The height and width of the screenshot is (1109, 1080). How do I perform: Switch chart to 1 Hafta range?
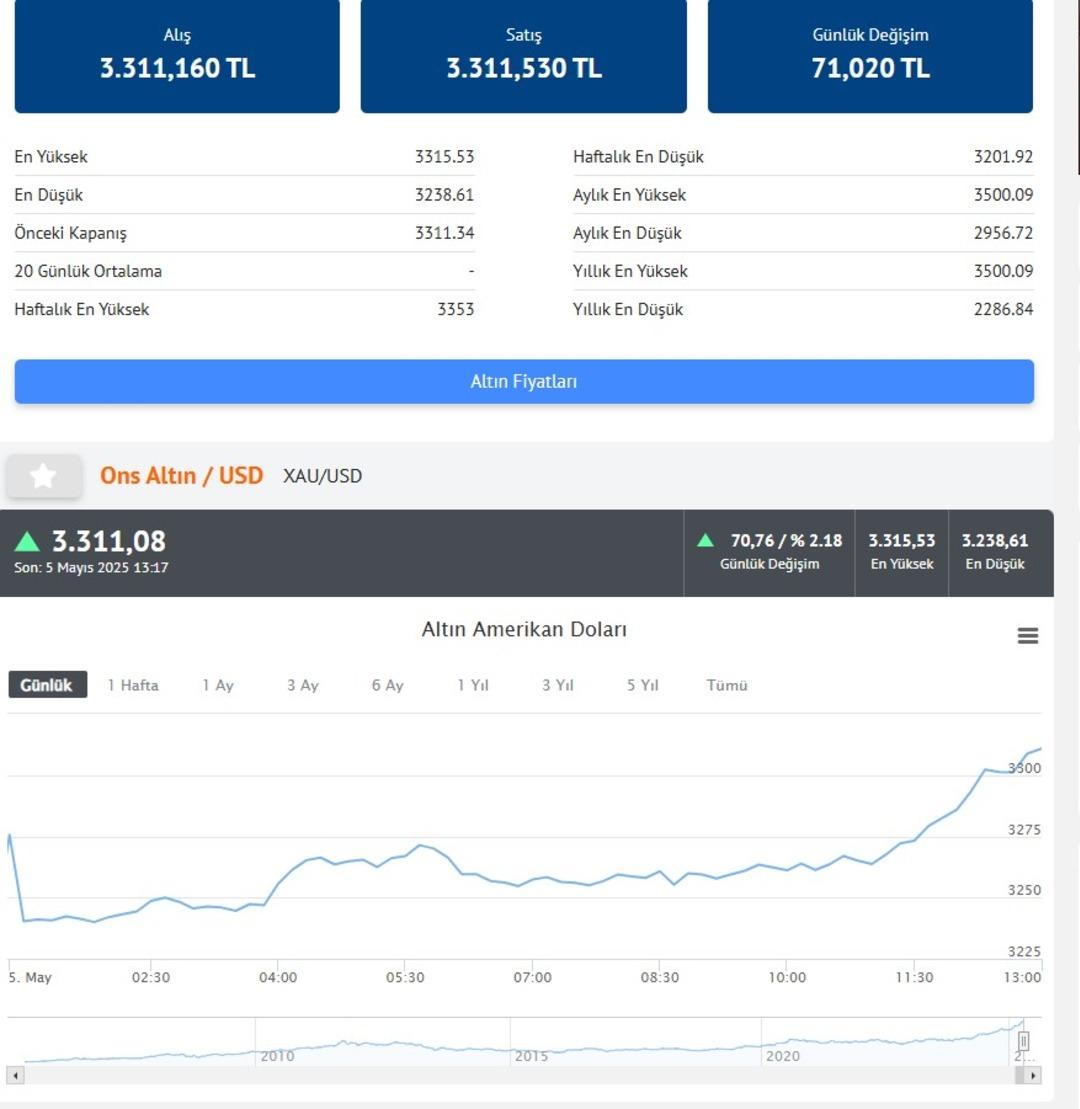[133, 685]
